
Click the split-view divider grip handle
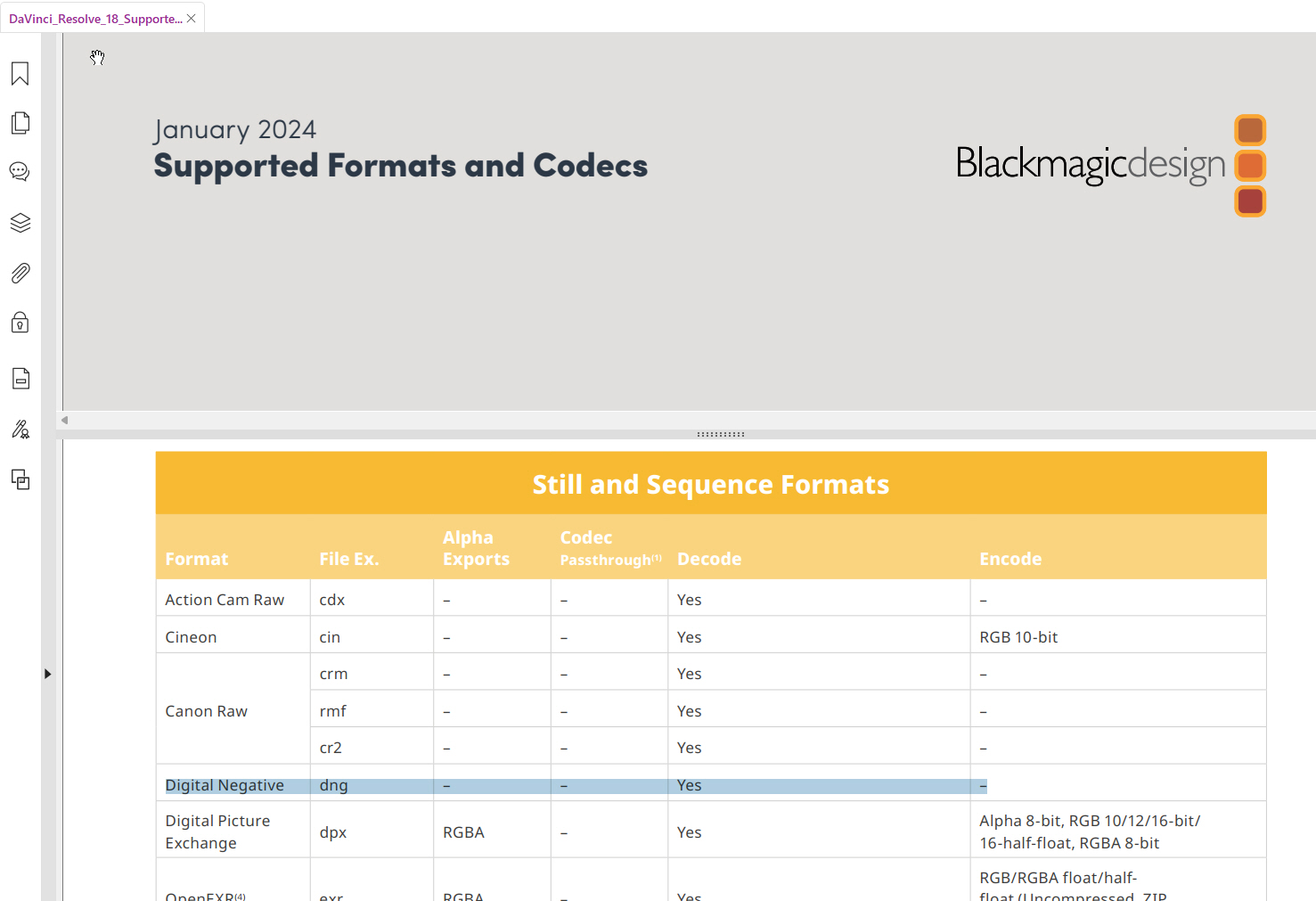(x=721, y=435)
